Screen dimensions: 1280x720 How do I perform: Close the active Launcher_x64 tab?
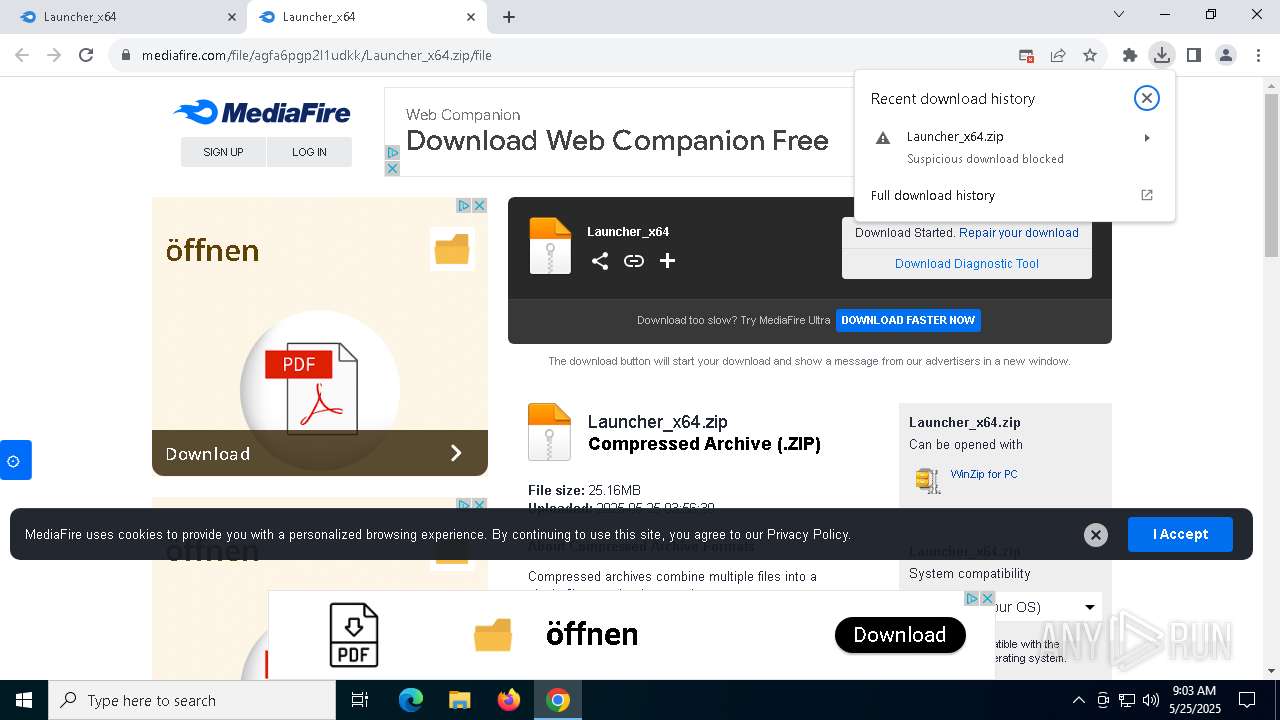click(x=471, y=17)
